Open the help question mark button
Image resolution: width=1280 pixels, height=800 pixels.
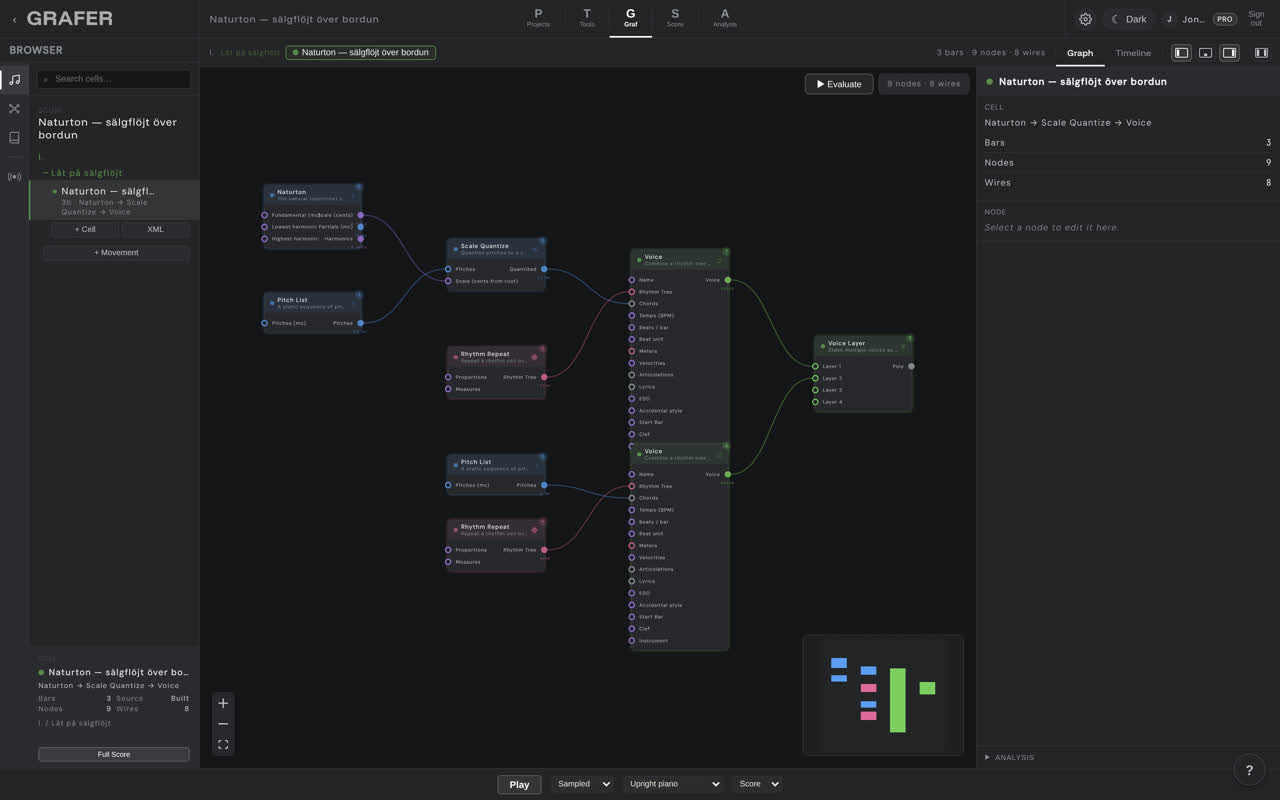point(1249,770)
